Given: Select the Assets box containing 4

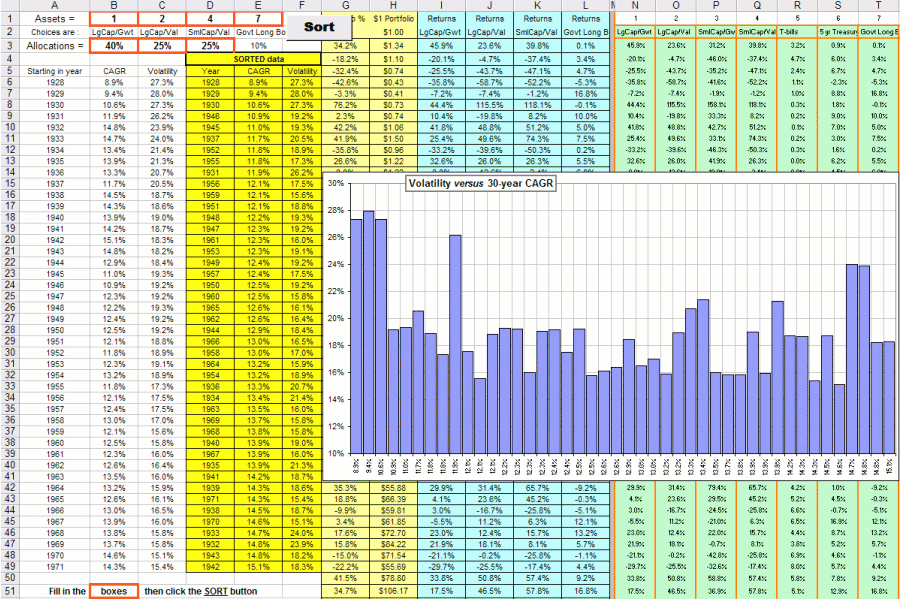Looking at the screenshot, I should point(210,19).
